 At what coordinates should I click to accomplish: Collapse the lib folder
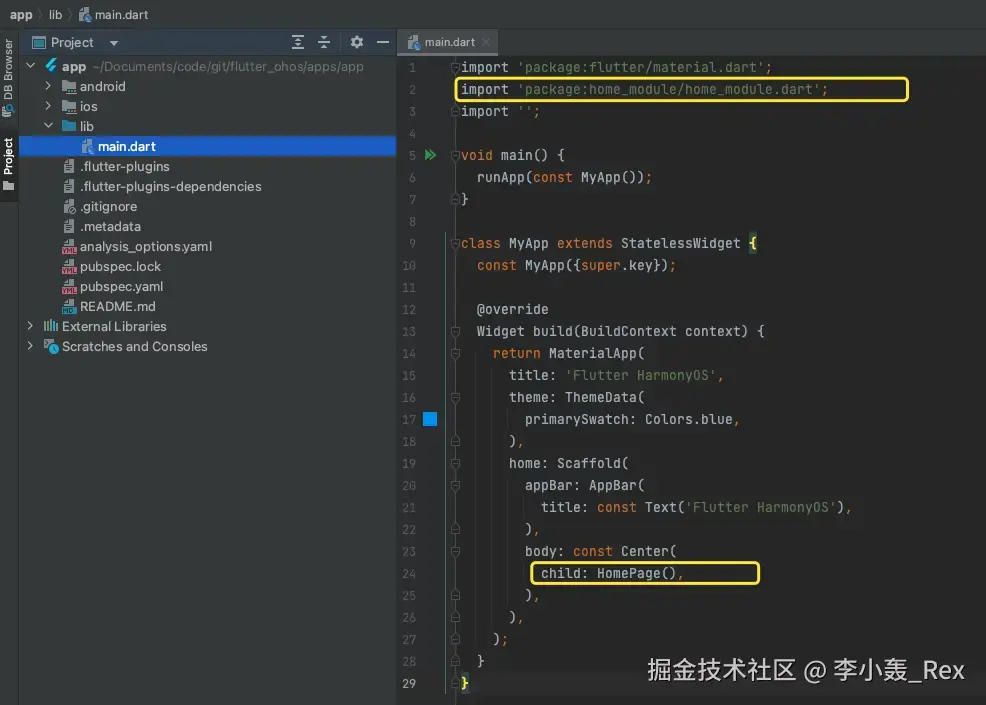48,126
